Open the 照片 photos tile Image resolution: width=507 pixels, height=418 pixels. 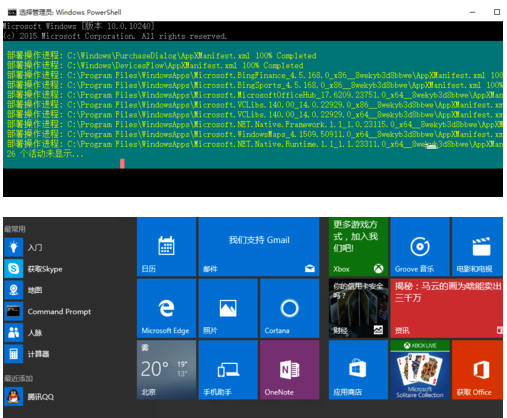coord(228,308)
